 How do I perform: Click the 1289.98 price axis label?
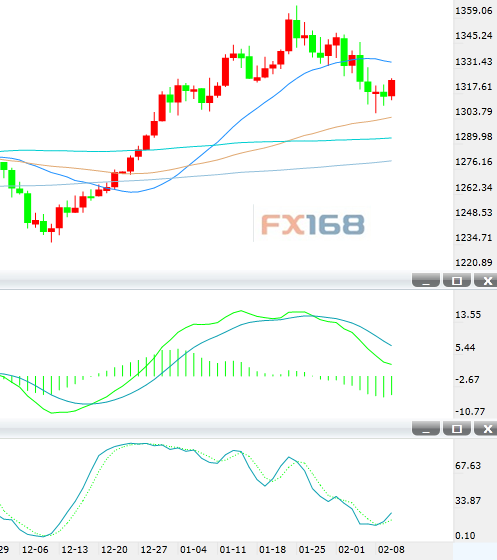coord(473,136)
